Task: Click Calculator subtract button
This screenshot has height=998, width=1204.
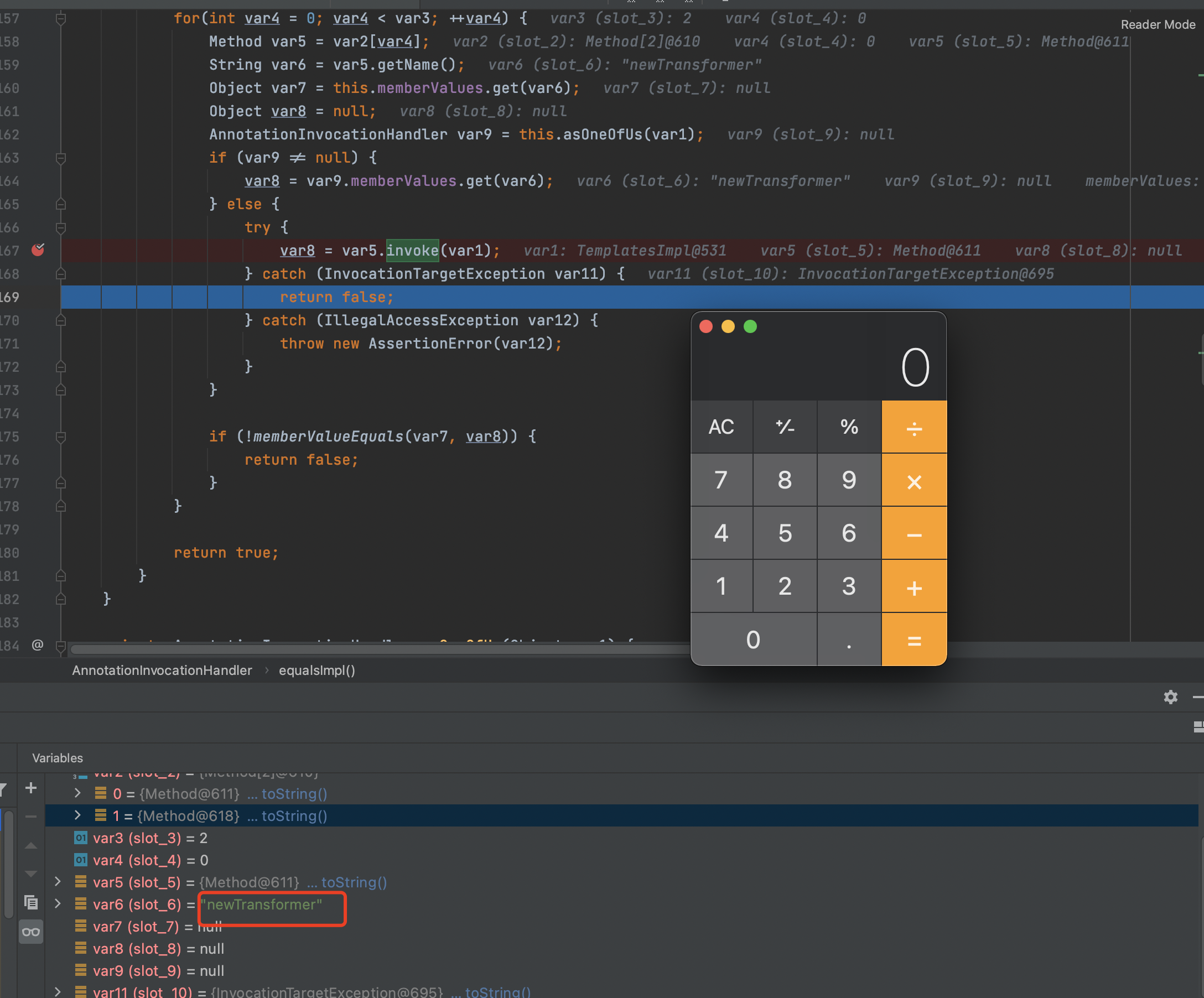Action: 914,534
